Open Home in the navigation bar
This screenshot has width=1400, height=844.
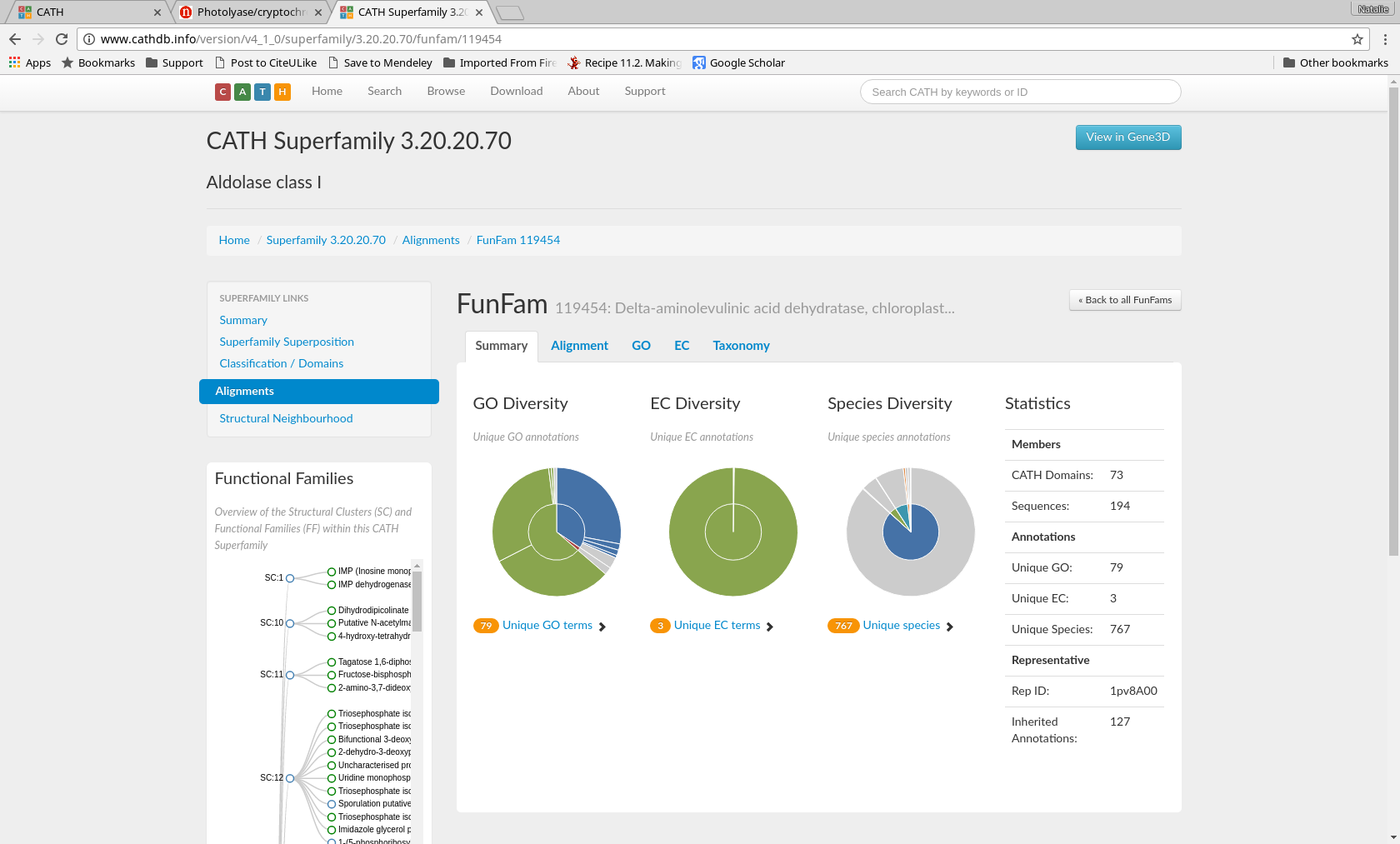point(327,92)
